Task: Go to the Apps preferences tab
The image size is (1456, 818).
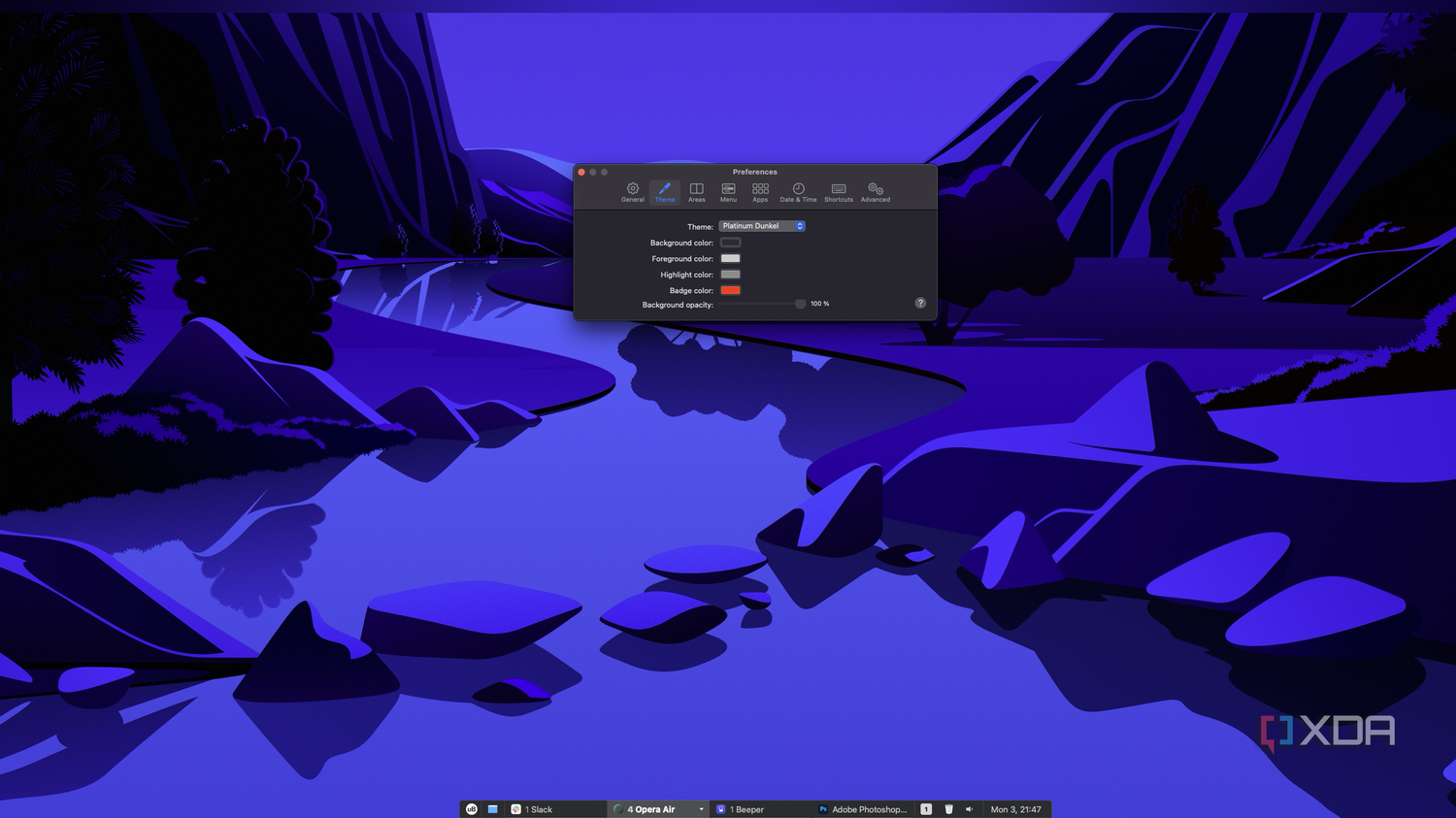Action: click(x=760, y=192)
